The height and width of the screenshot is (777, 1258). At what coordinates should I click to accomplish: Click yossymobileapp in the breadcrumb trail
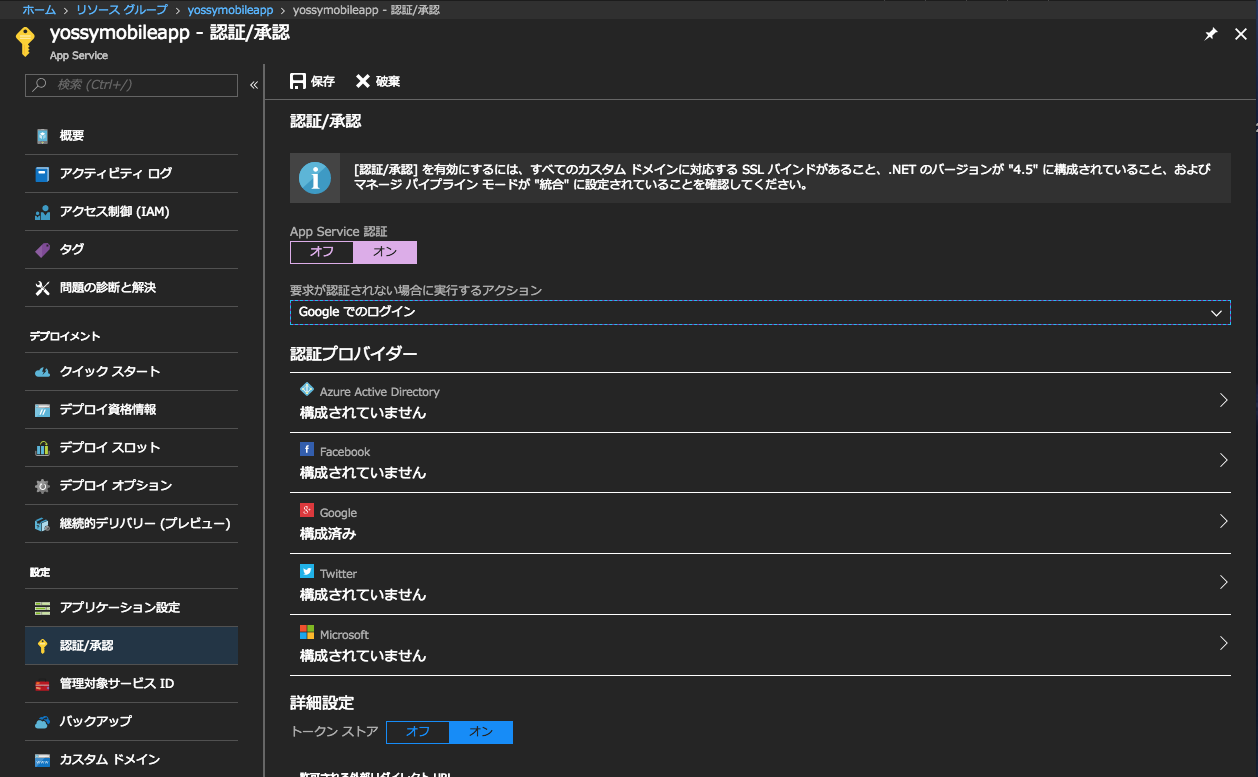pyautogui.click(x=230, y=9)
